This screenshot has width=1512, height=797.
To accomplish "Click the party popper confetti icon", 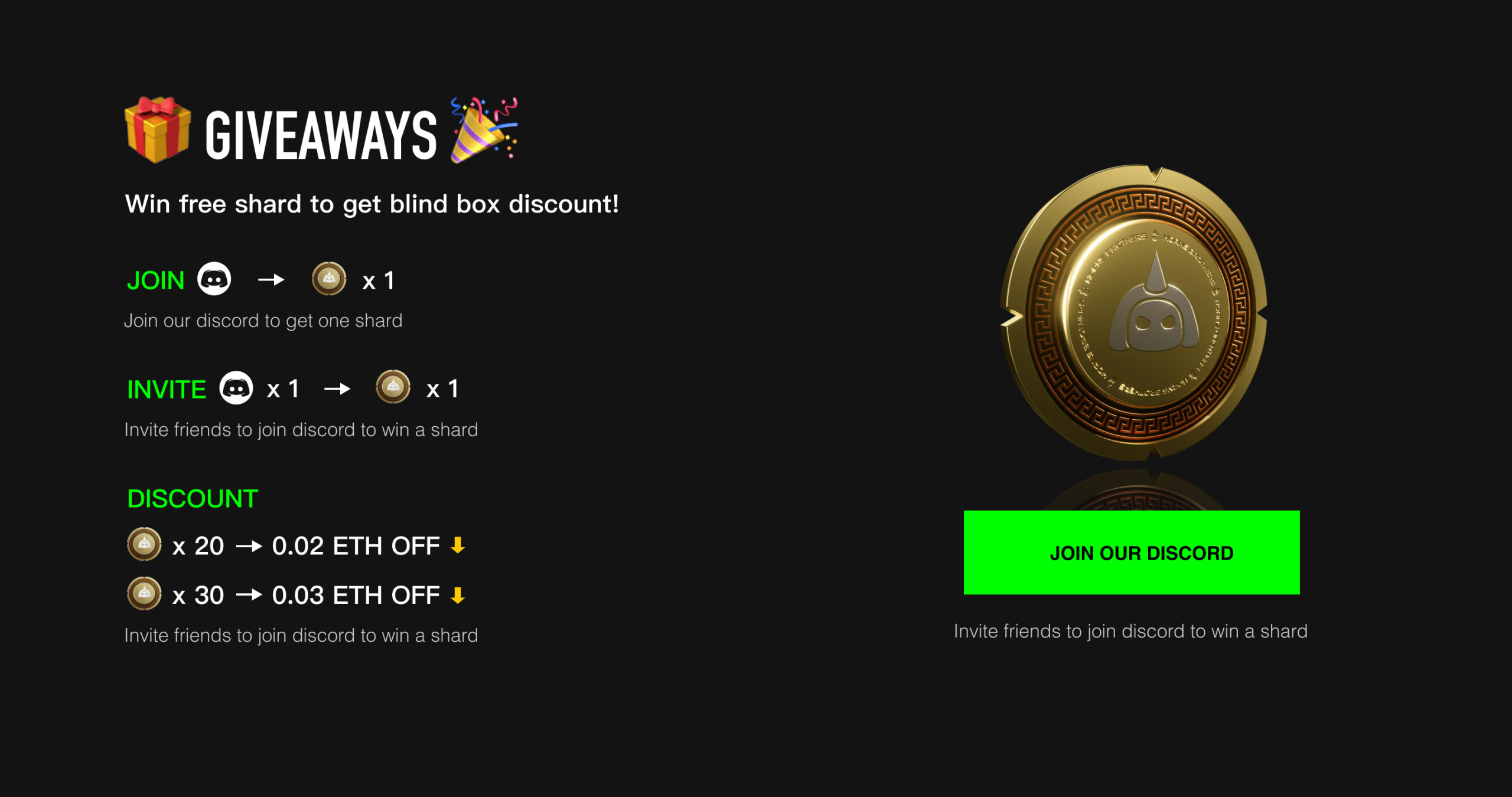I will [x=482, y=130].
